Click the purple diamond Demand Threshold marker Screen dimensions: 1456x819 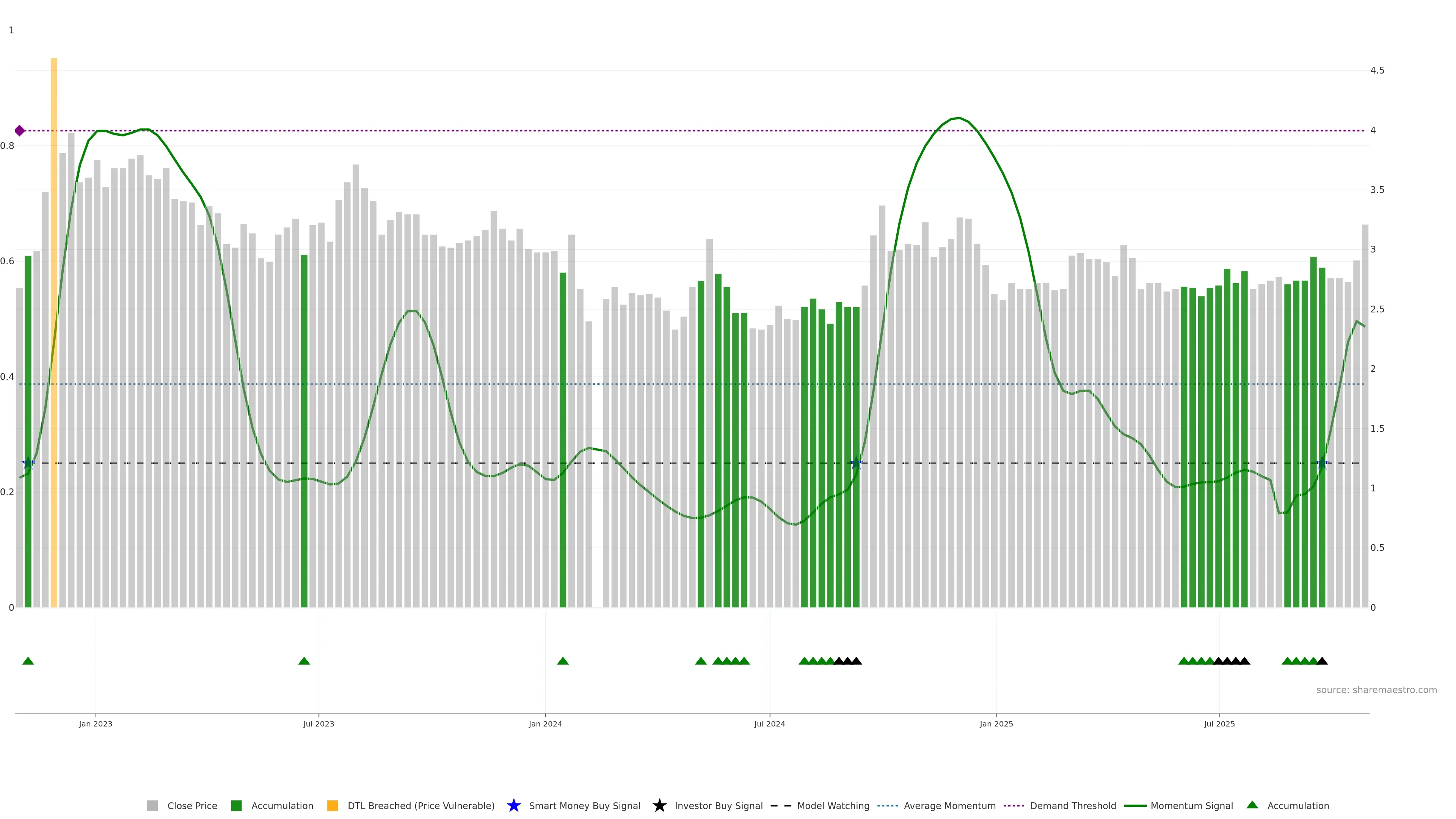20,130
